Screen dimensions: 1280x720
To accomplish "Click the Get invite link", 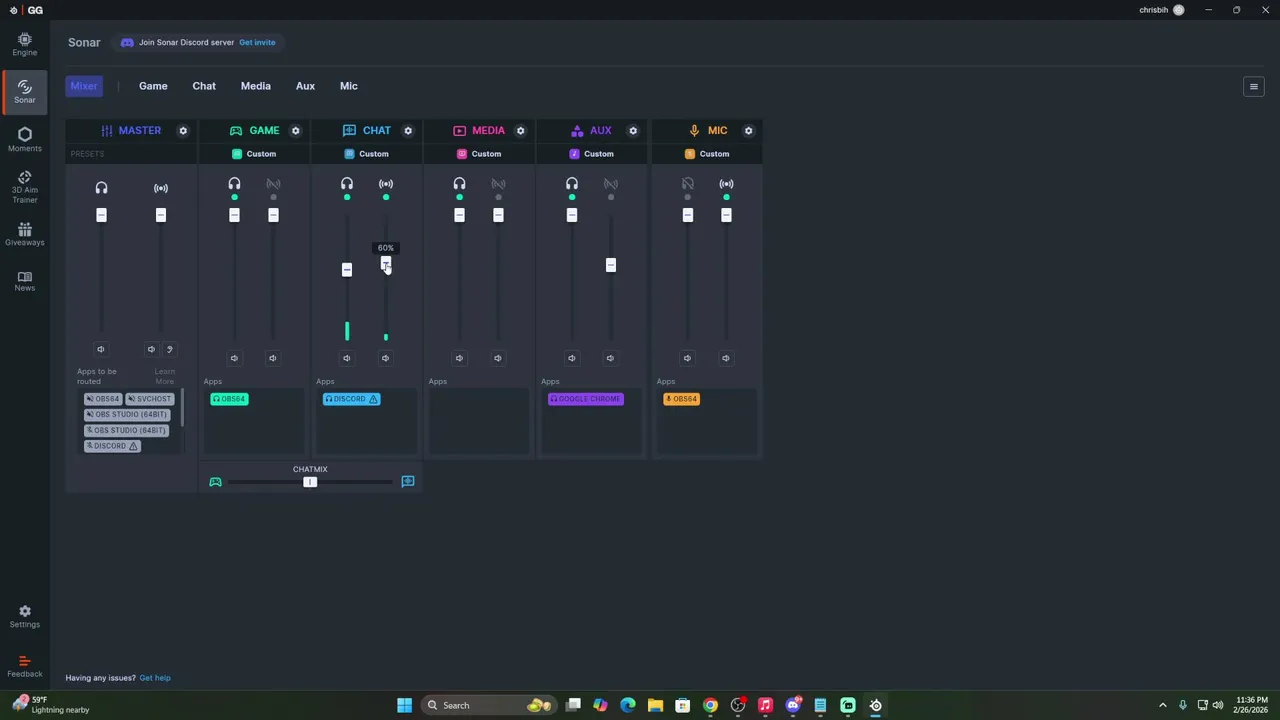I will pyautogui.click(x=257, y=42).
